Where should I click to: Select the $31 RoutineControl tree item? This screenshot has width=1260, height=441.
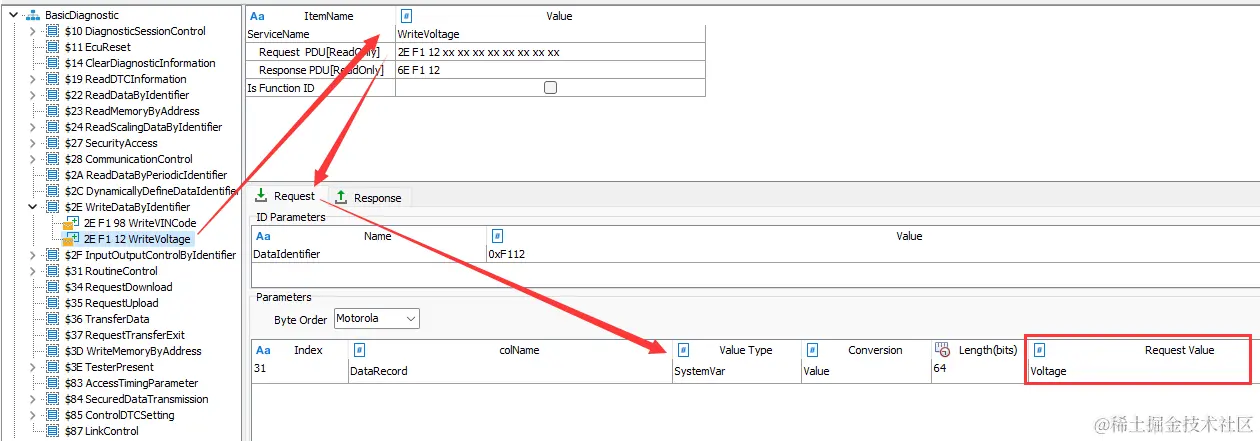click(x=111, y=271)
